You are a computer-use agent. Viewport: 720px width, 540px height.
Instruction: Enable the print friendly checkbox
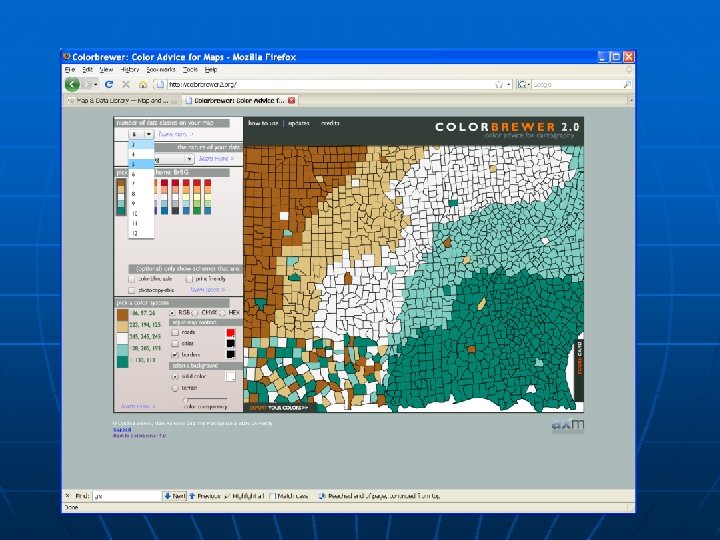click(189, 279)
